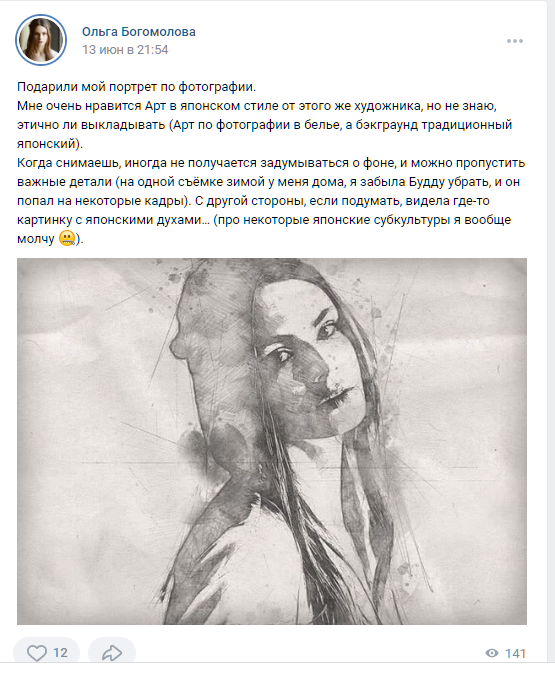
Task: Open the post via the timestamp 13 июн в 21:54
Action: point(125,50)
